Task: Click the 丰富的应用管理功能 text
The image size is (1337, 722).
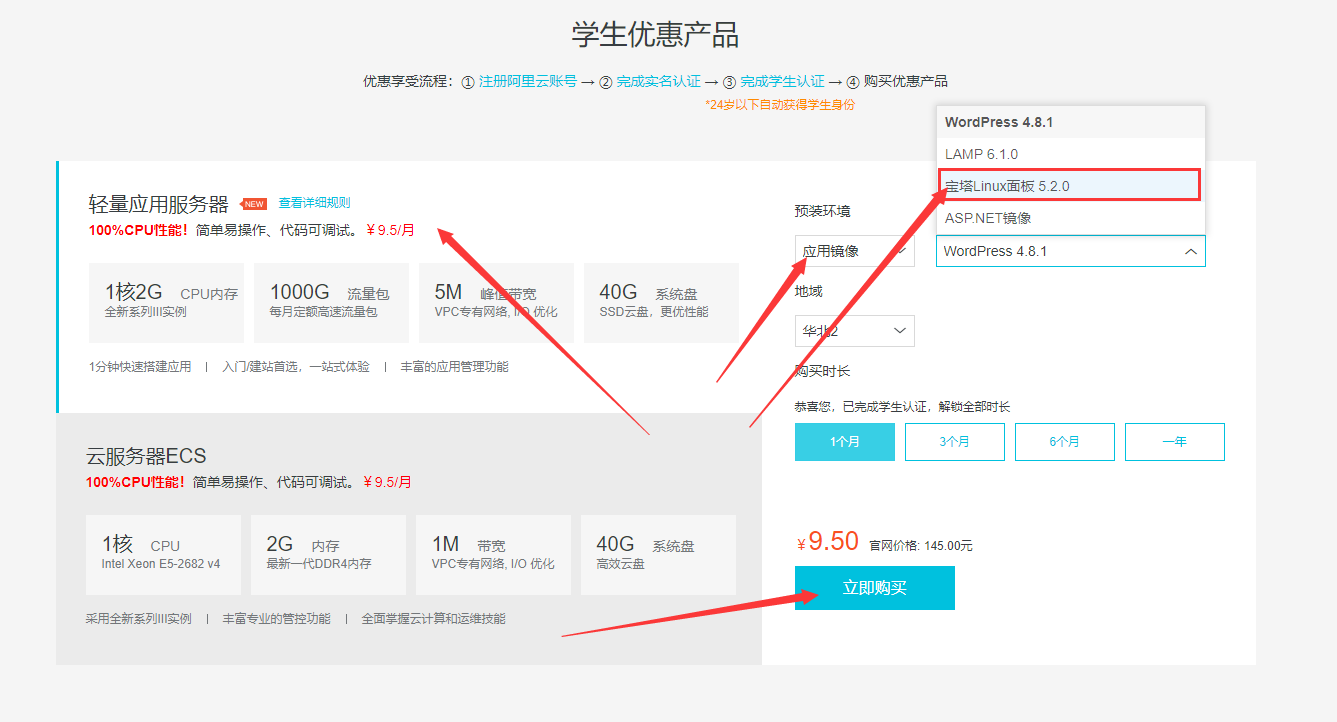Action: [454, 367]
